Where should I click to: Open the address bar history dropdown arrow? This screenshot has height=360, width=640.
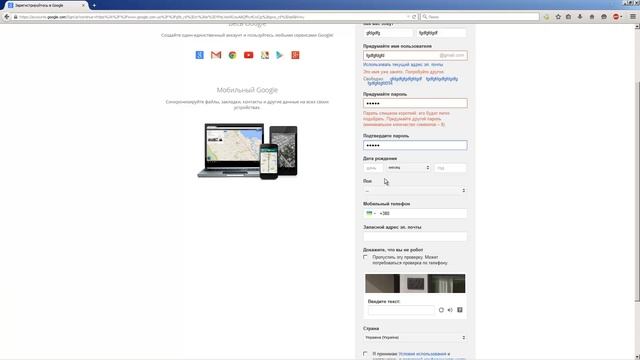click(x=408, y=17)
